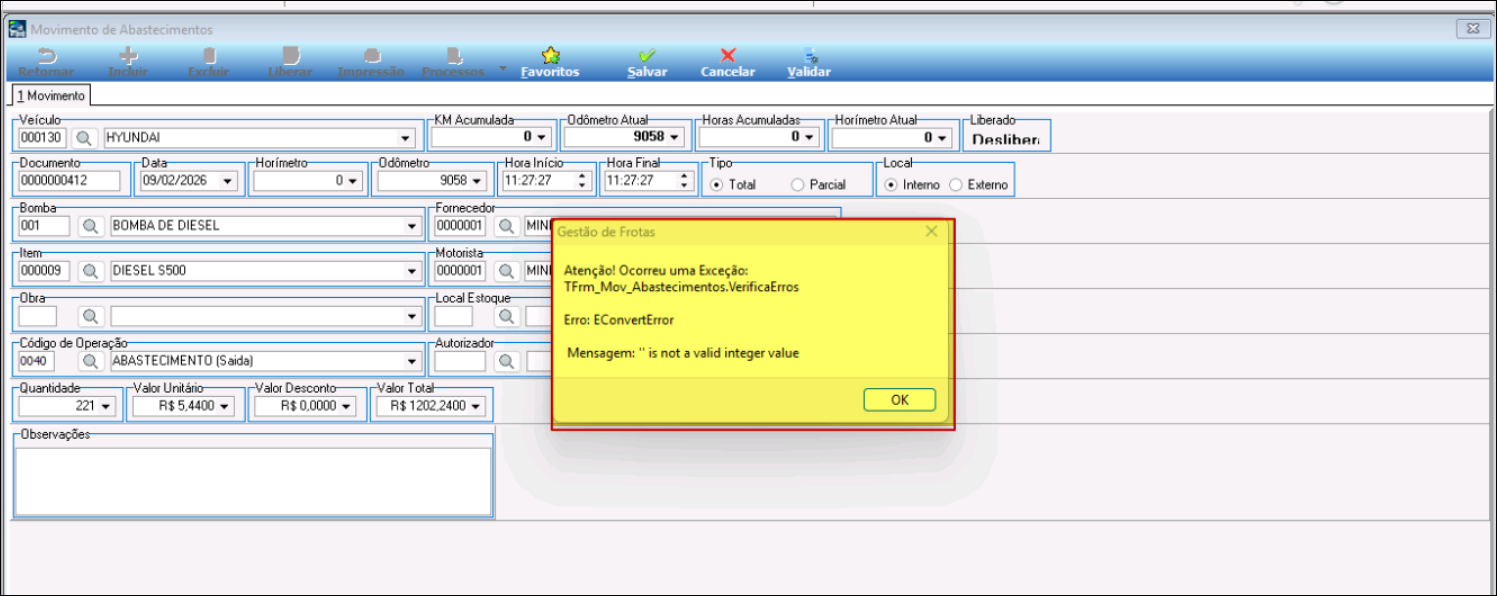Expand the DIESEL S500 item dropdown
Screen dimensions: 1497x596
coord(411,271)
